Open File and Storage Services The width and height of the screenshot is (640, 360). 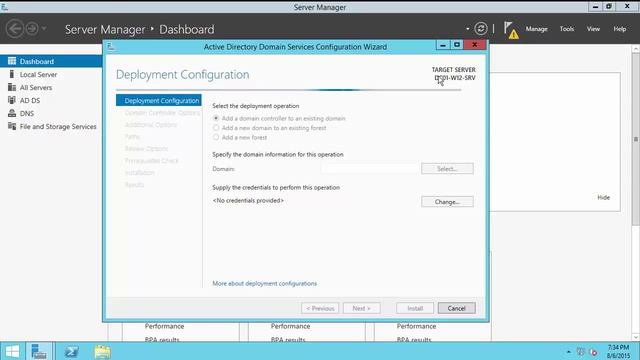pos(58,127)
